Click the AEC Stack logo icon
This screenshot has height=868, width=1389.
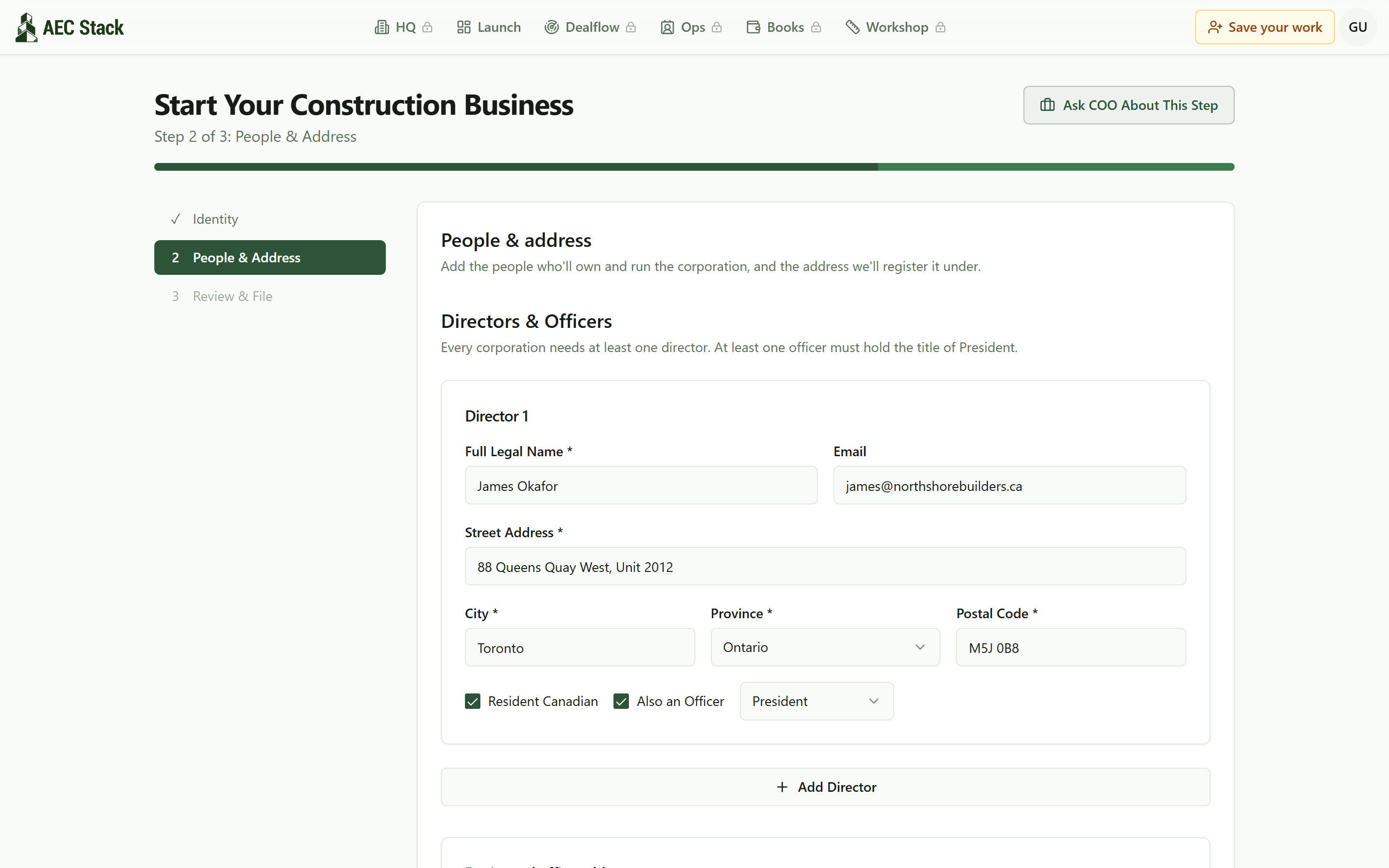coord(27,27)
